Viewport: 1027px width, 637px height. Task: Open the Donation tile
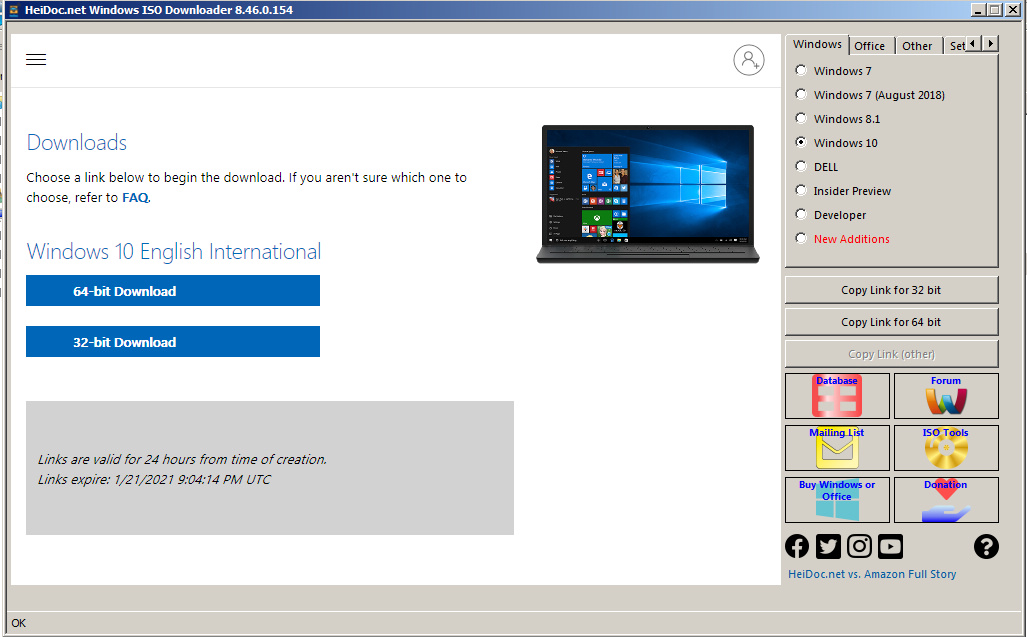946,500
